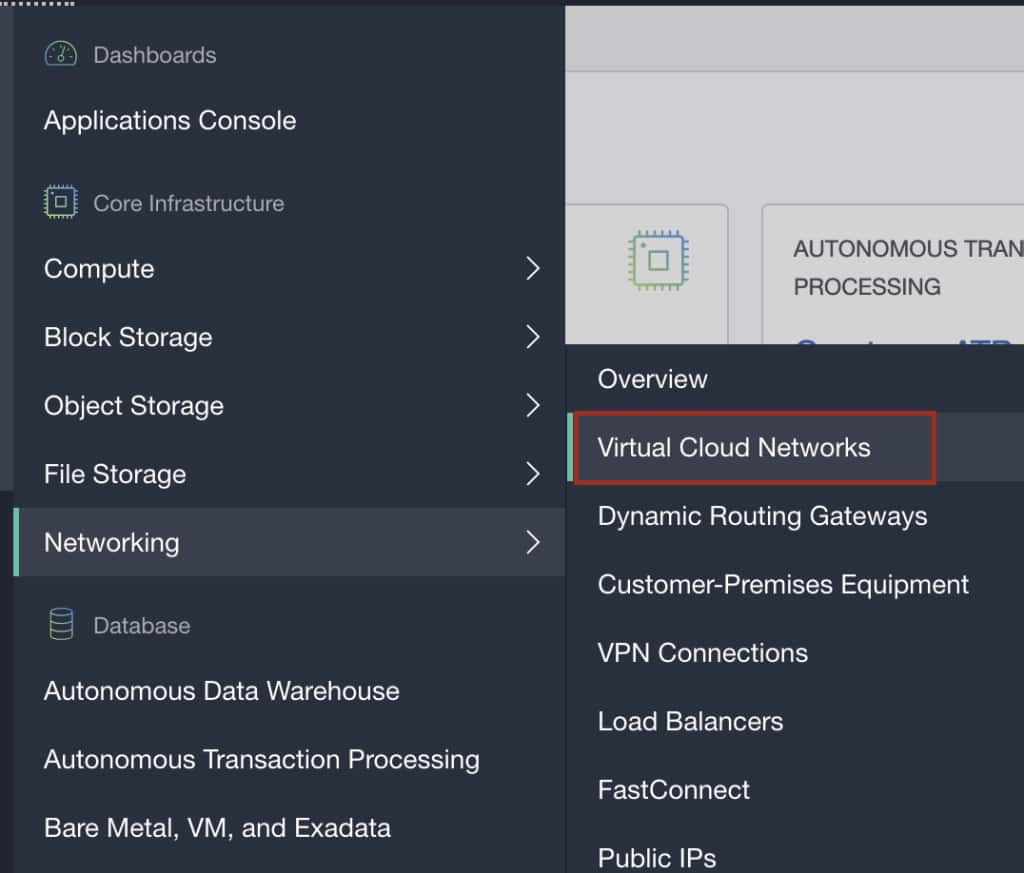Click the Dashboards gauge icon

coord(61,54)
